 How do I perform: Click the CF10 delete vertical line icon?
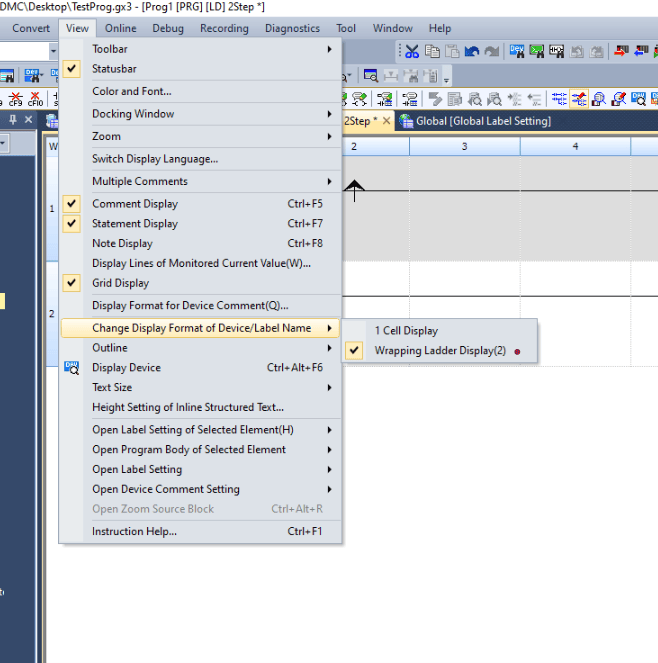[x=36, y=99]
